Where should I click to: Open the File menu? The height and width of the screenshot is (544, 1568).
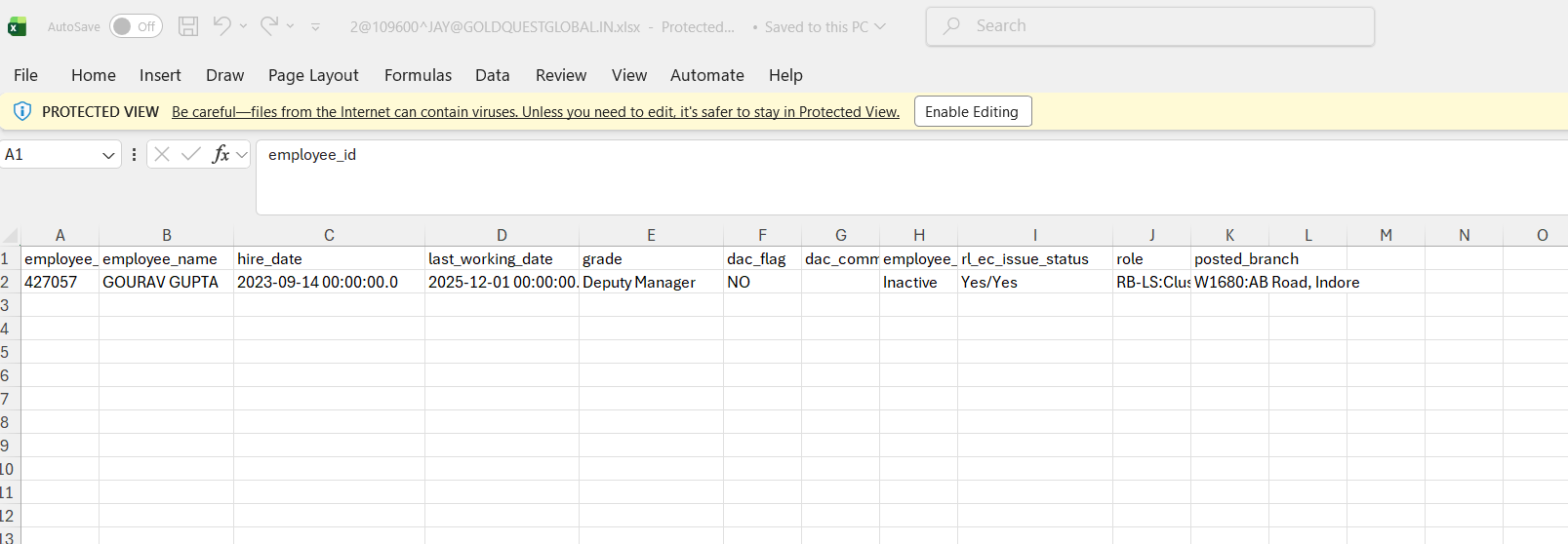click(25, 75)
